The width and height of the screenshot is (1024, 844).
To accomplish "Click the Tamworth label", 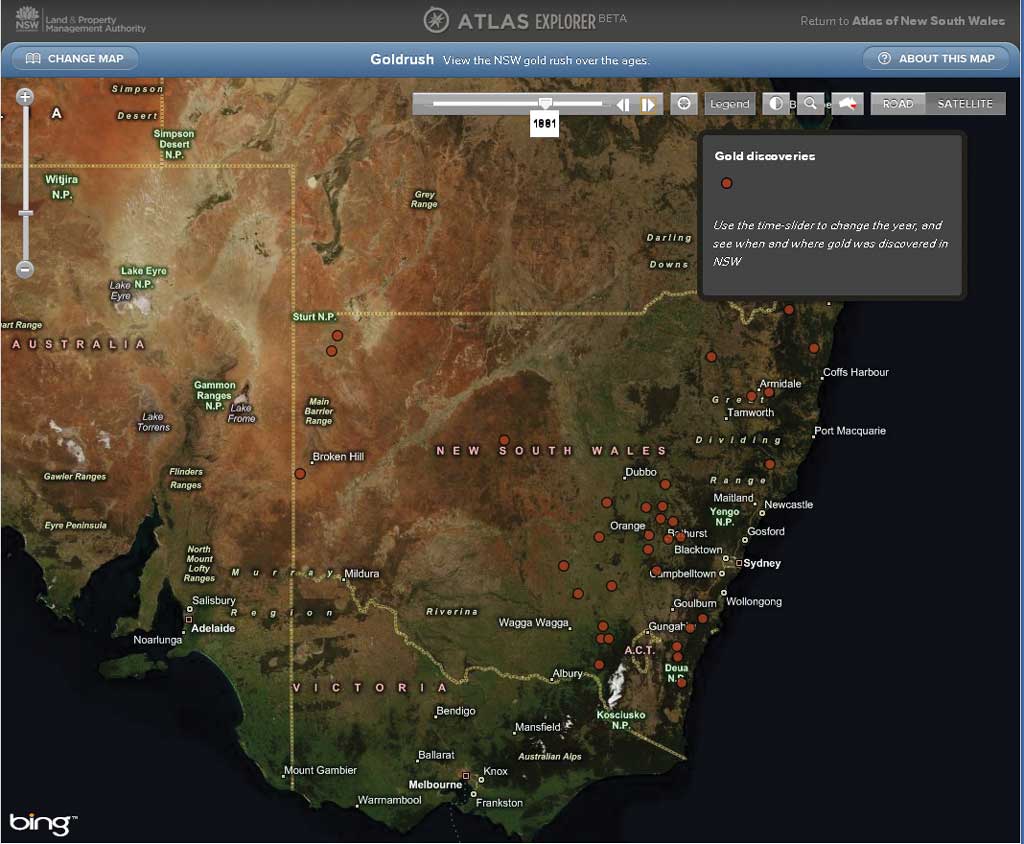I will tap(750, 413).
